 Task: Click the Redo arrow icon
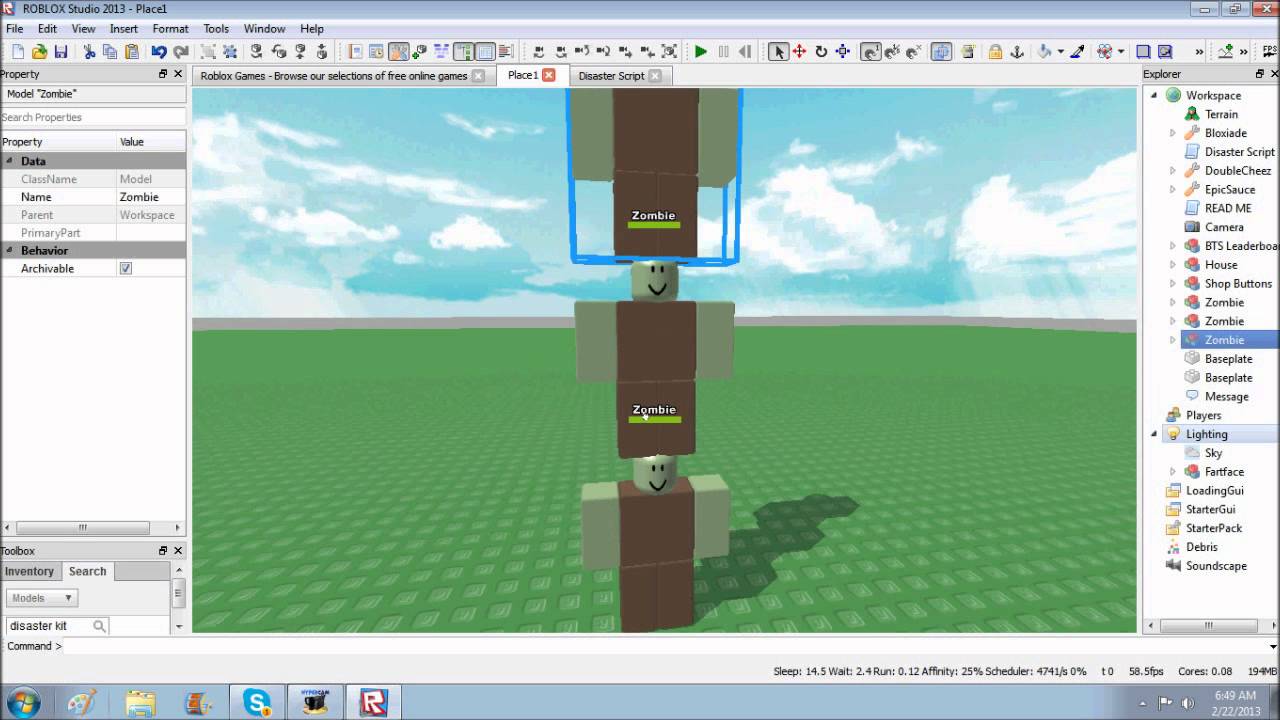pyautogui.click(x=181, y=52)
